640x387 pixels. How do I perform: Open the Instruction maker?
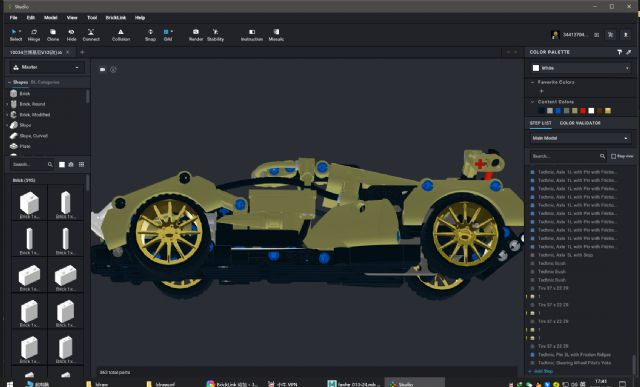(252, 35)
